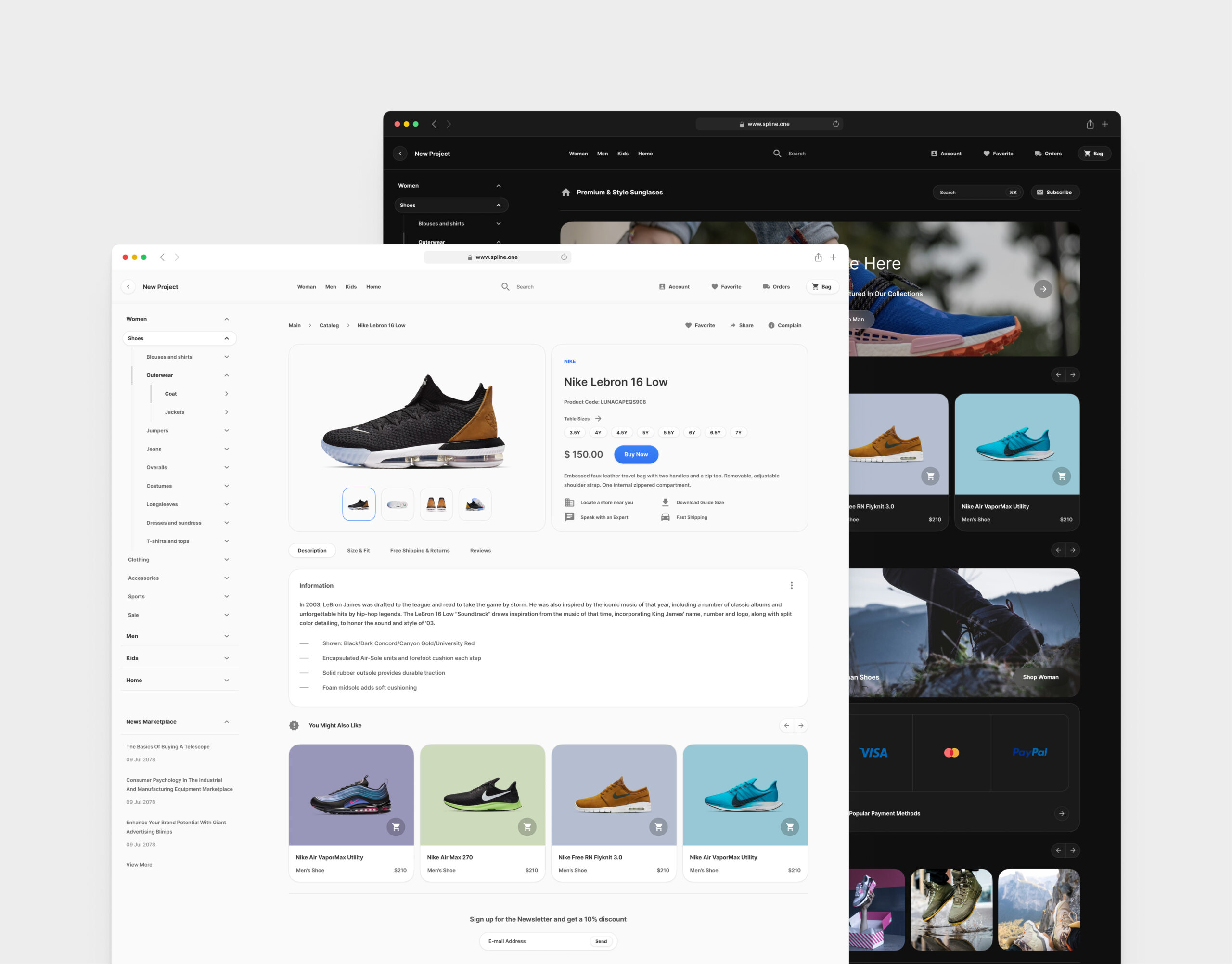This screenshot has width=1232, height=964.
Task: Click previous arrow in You Might Also Like
Action: [786, 725]
